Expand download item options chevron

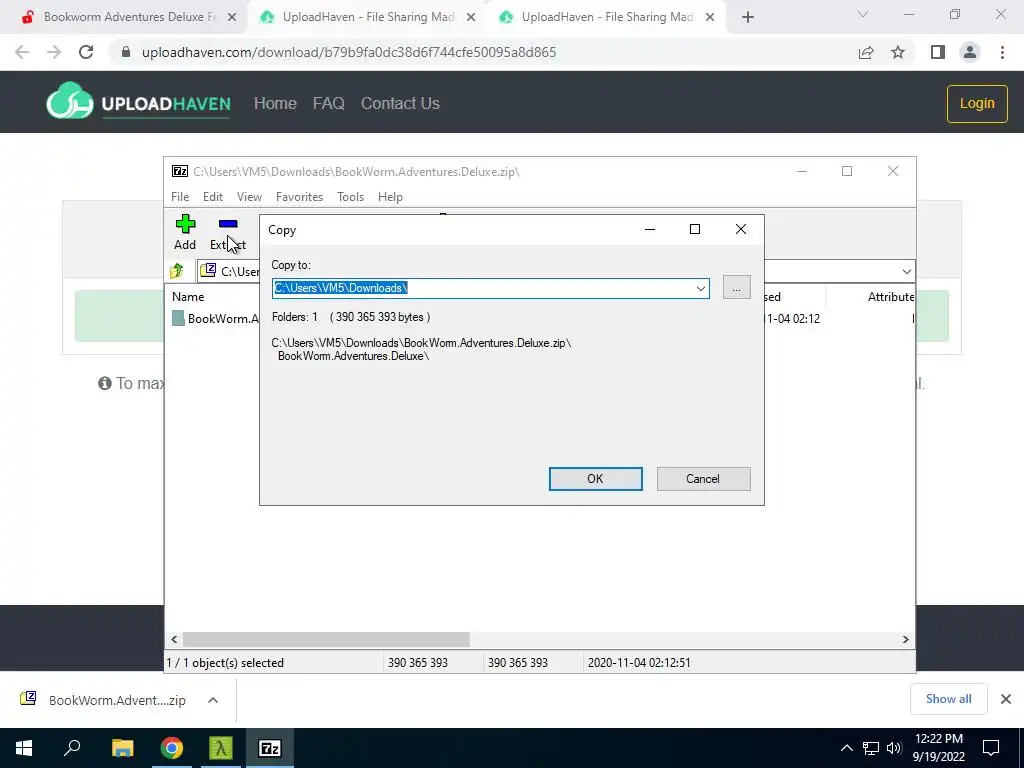click(213, 700)
